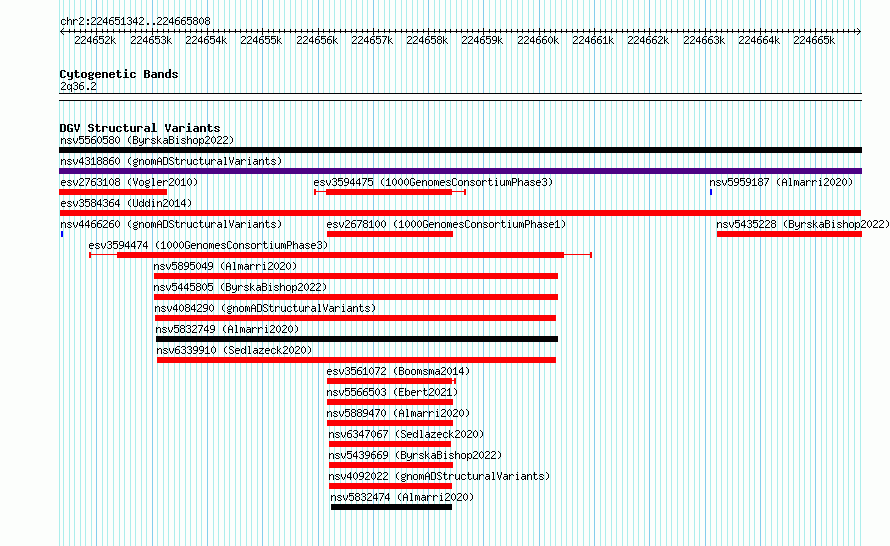Click the nsv5895049 (Almarri2020) label
Image resolution: width=890 pixels, height=546 pixels.
pos(225,266)
